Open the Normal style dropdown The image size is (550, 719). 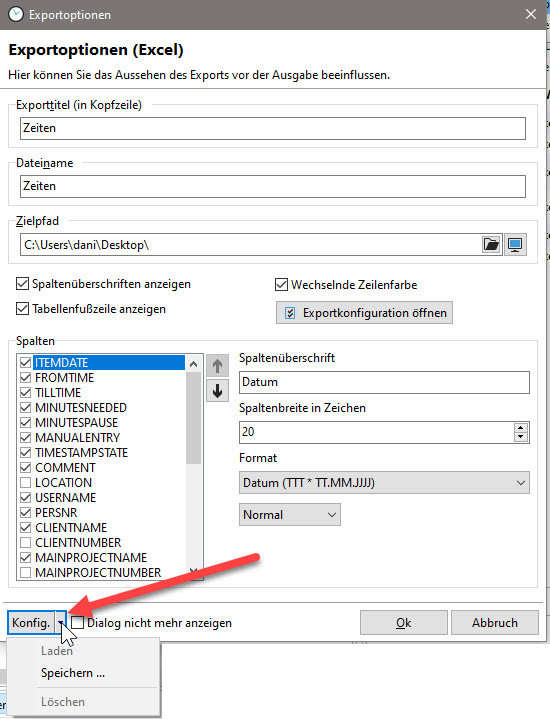coord(289,514)
